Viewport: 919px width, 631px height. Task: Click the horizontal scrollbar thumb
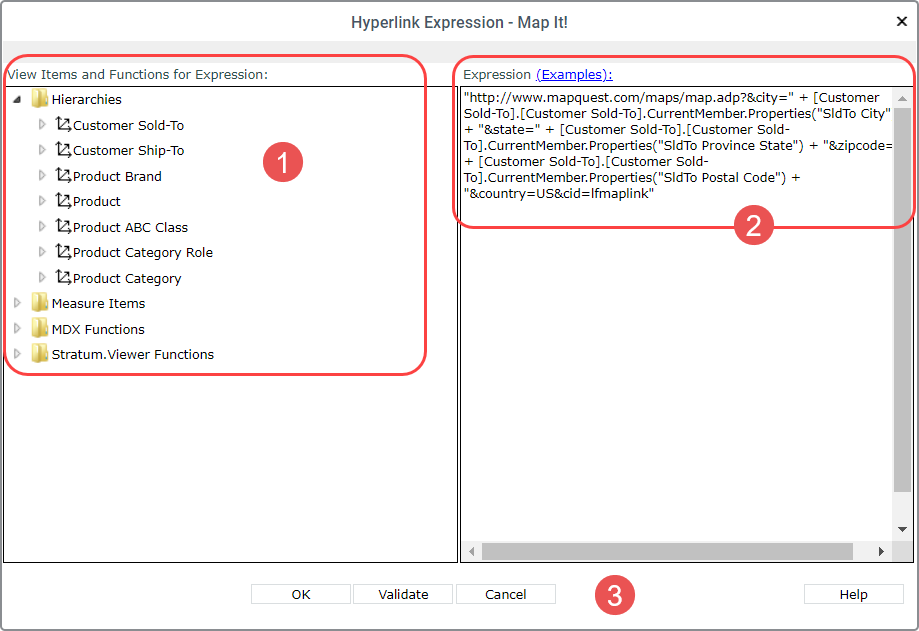667,551
